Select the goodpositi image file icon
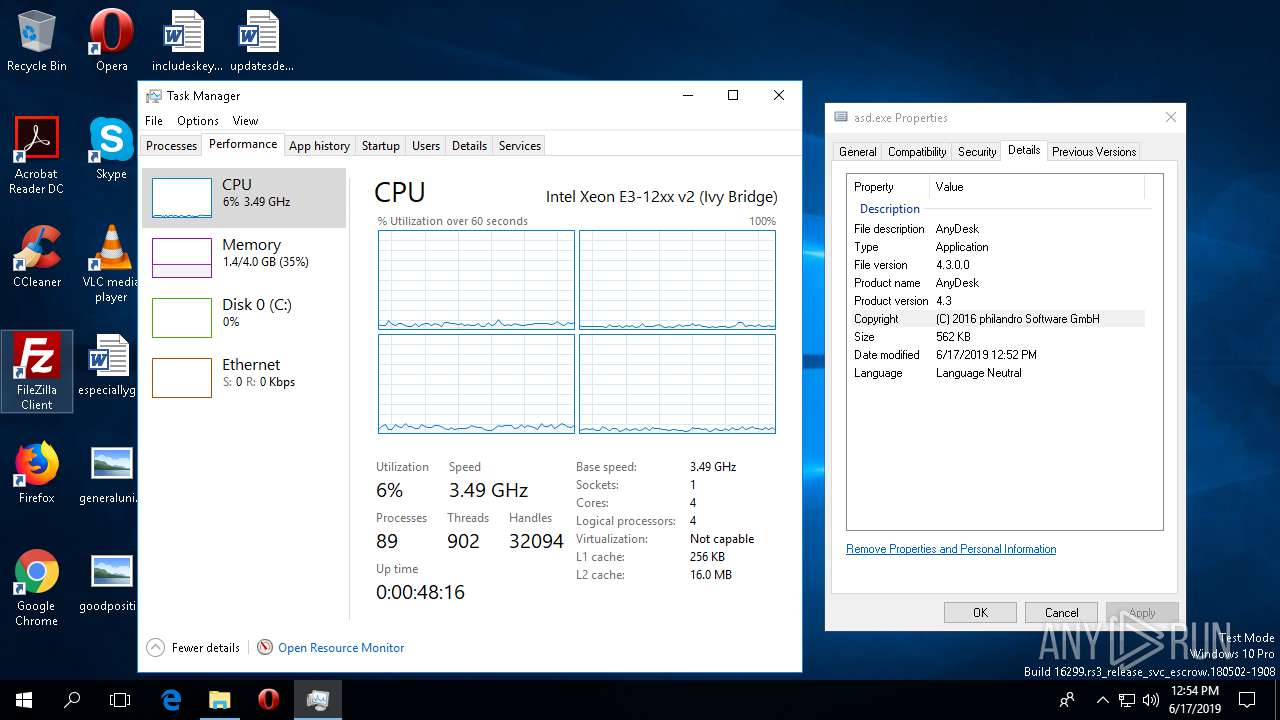This screenshot has height=720, width=1280. click(108, 581)
